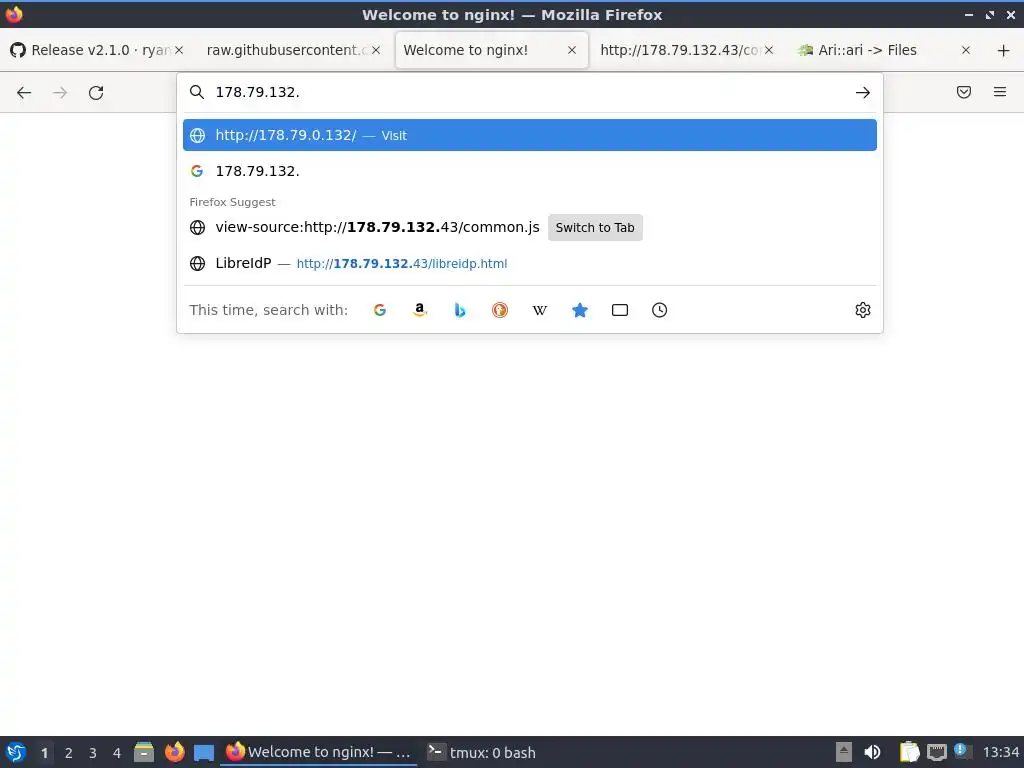Switch to workspace 4

pos(117,753)
